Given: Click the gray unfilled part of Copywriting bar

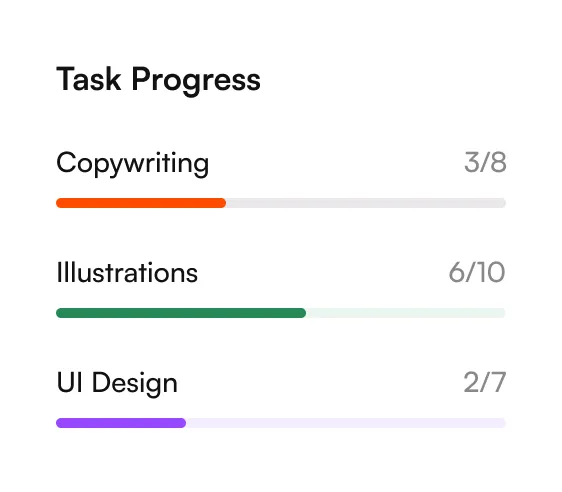Looking at the screenshot, I should pos(366,203).
